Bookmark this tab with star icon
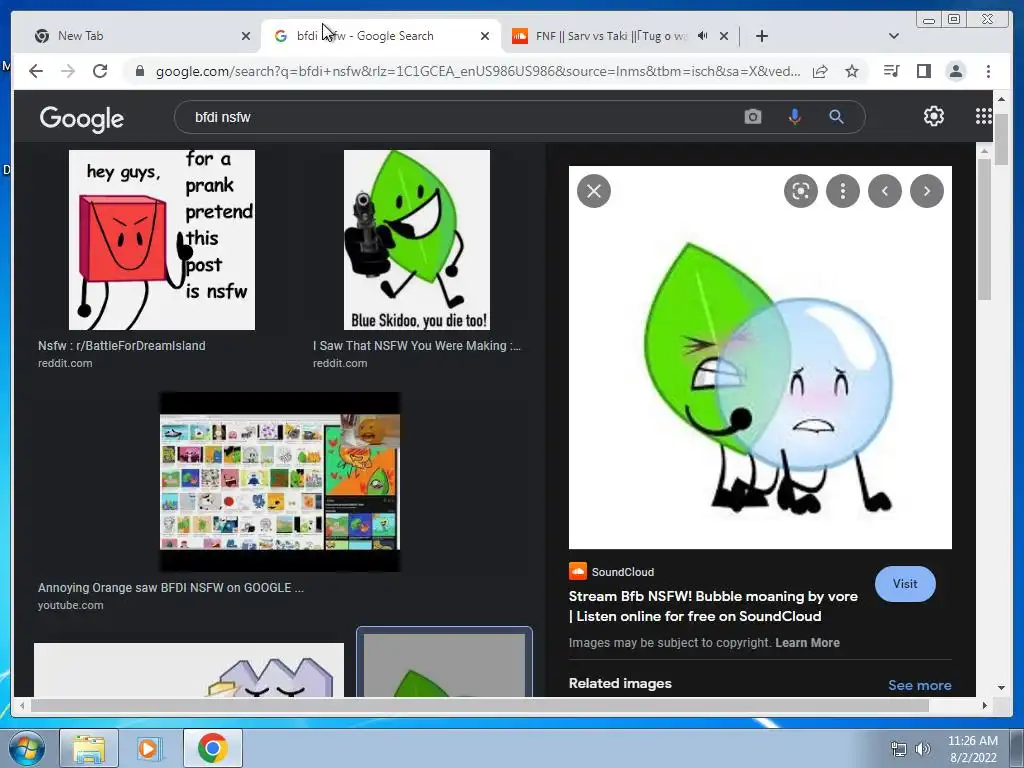 pyautogui.click(x=852, y=71)
